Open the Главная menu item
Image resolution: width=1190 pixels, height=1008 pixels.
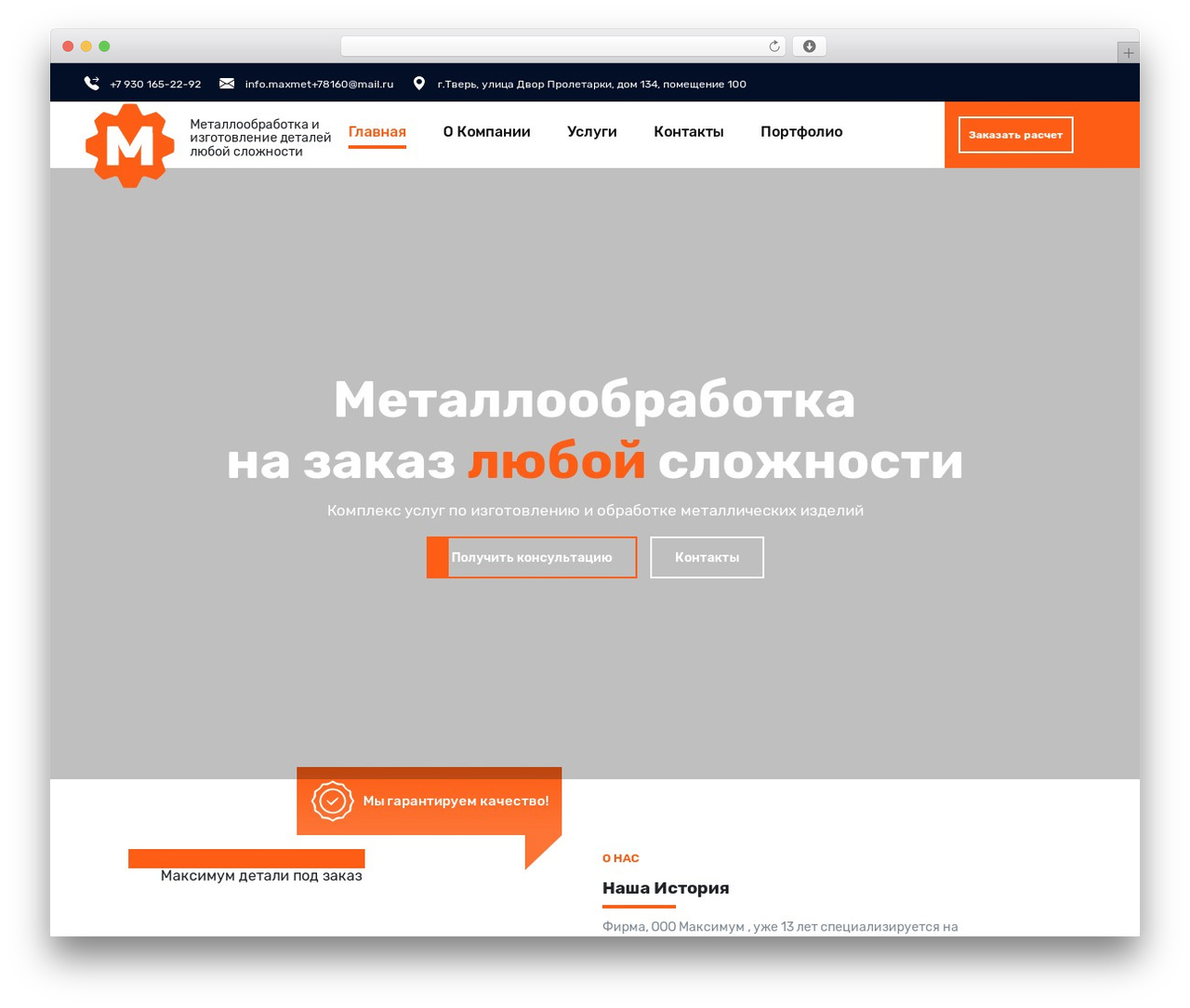377,132
